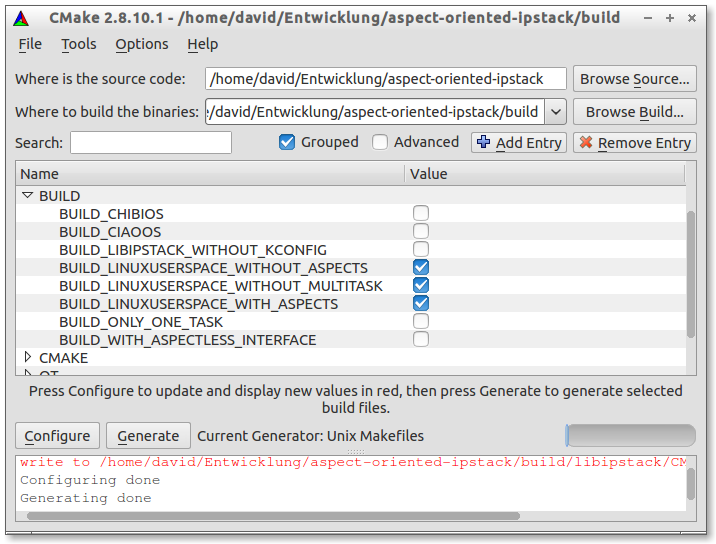
Task: Click the splitter handle above output log
Action: tap(356, 452)
